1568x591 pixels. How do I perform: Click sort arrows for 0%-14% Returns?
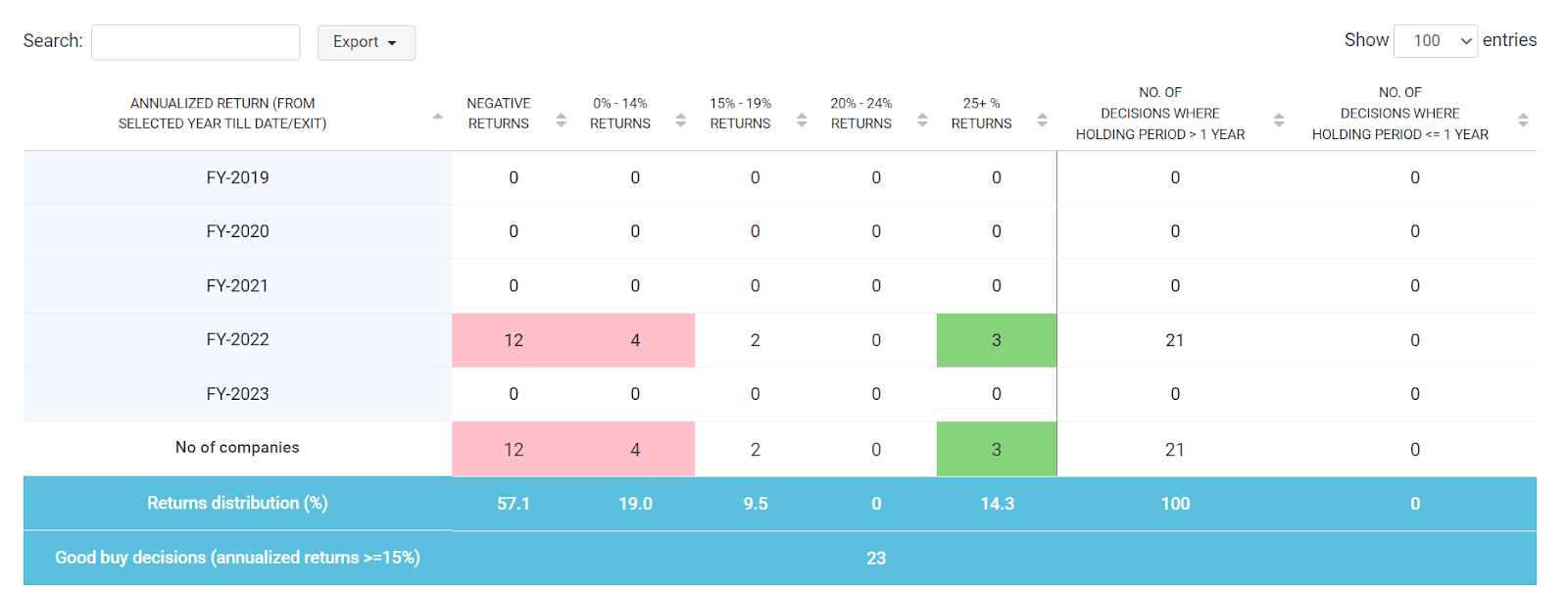pyautogui.click(x=681, y=120)
